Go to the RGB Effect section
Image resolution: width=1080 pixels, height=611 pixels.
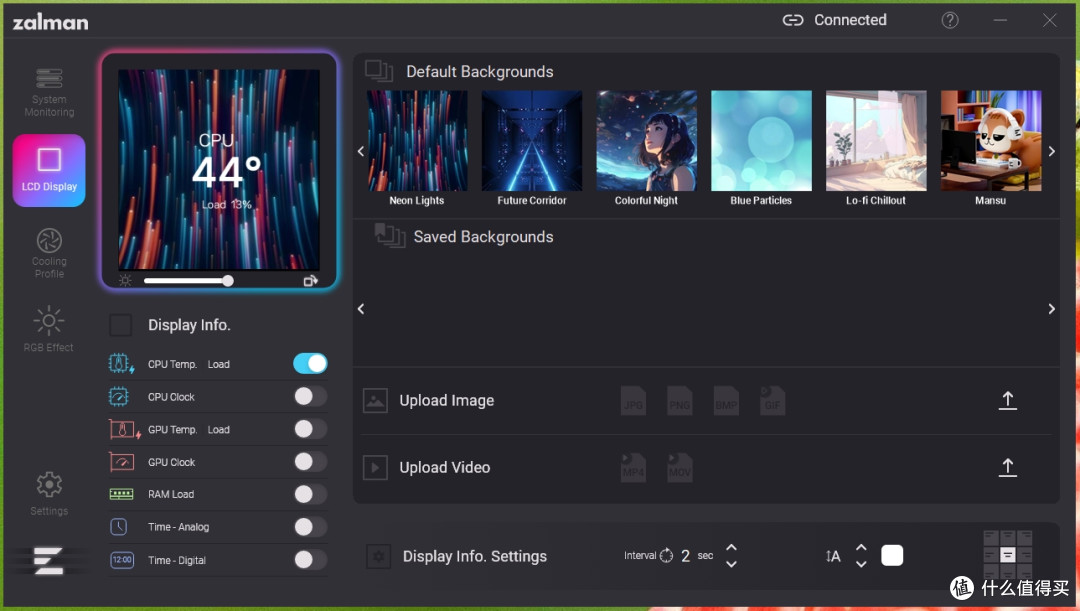point(49,329)
